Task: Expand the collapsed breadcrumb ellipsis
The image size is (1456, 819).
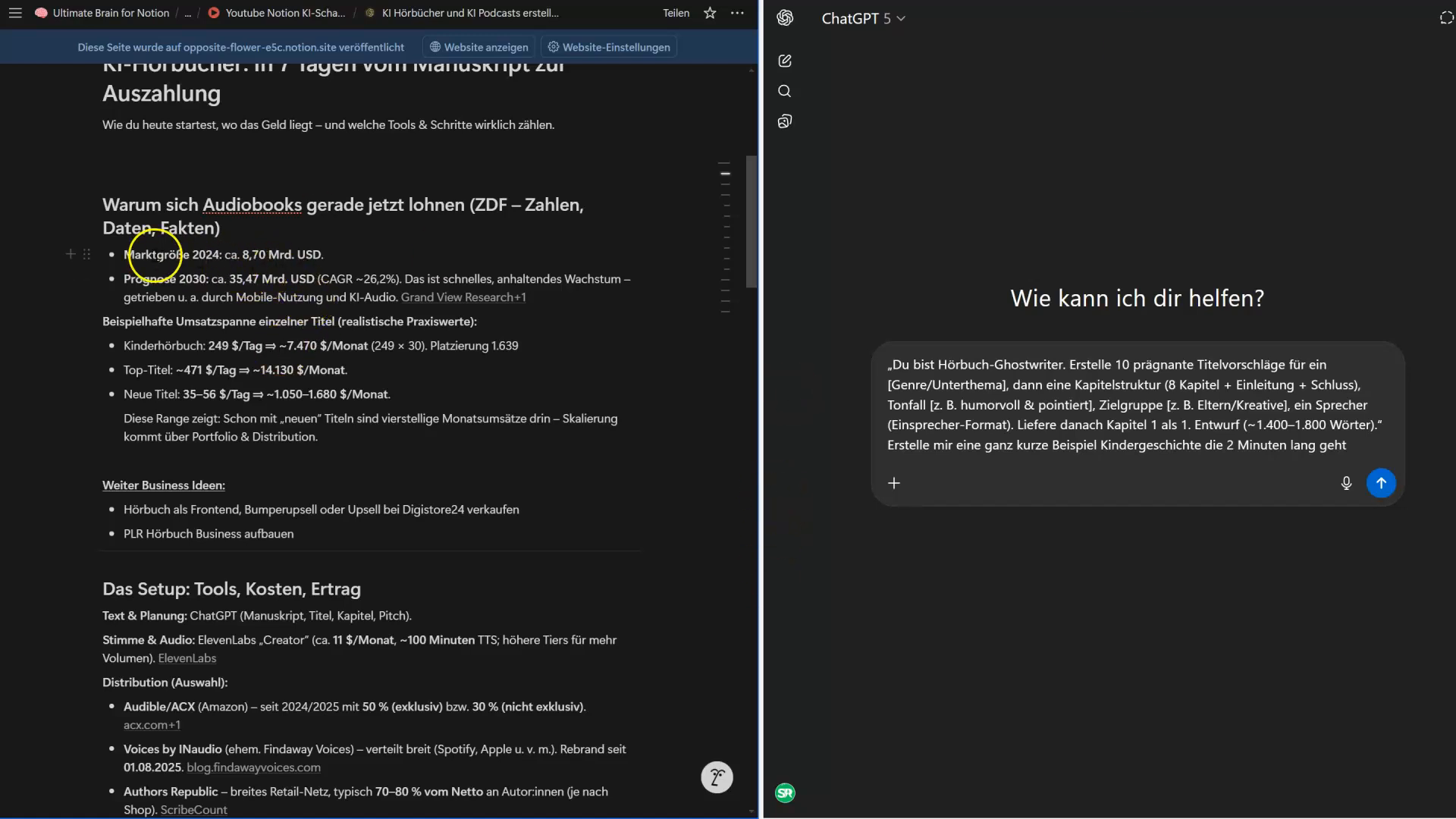Action: pos(187,13)
